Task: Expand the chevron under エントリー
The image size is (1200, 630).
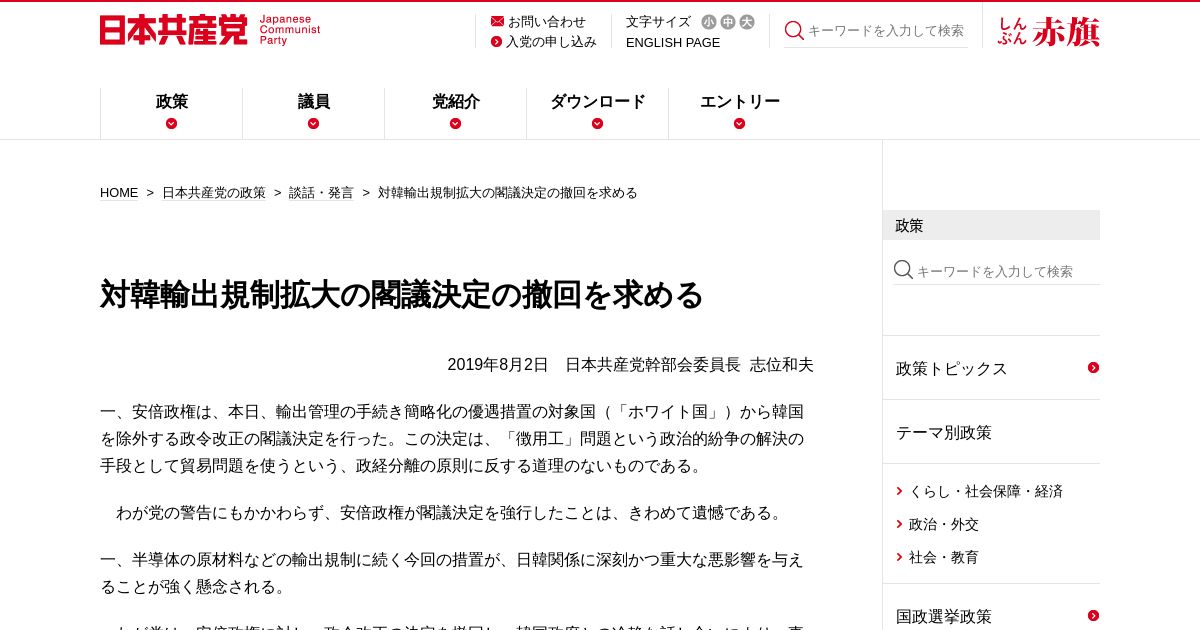Action: pos(740,123)
